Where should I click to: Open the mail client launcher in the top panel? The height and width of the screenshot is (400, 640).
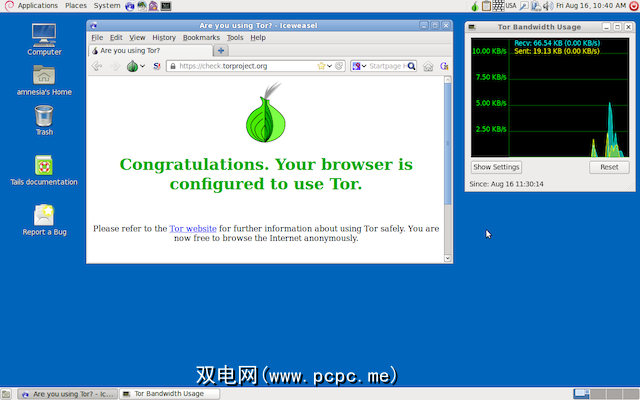point(142,6)
